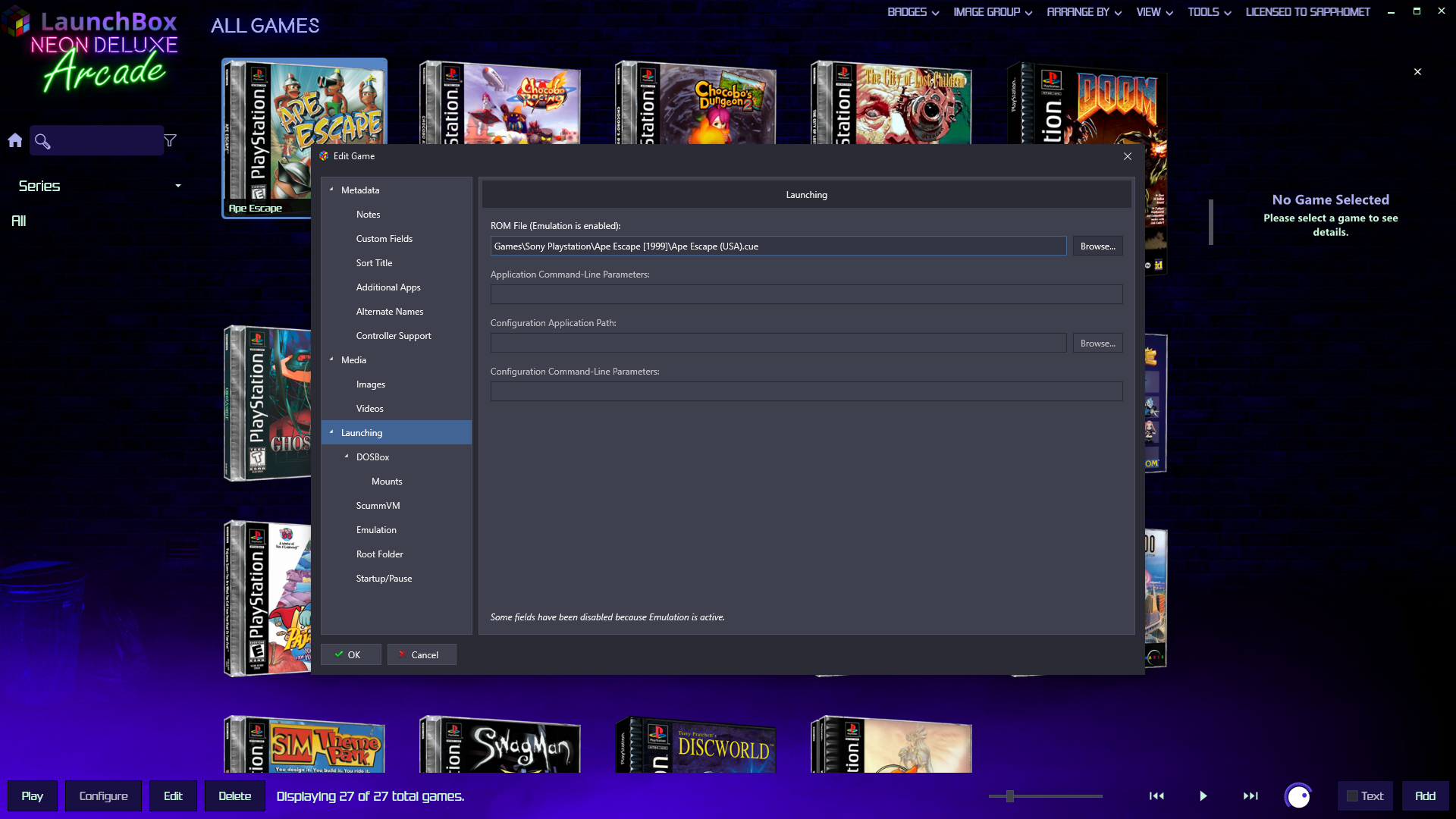Image resolution: width=1456 pixels, height=819 pixels.
Task: Click the Delete button
Action: coord(235,796)
